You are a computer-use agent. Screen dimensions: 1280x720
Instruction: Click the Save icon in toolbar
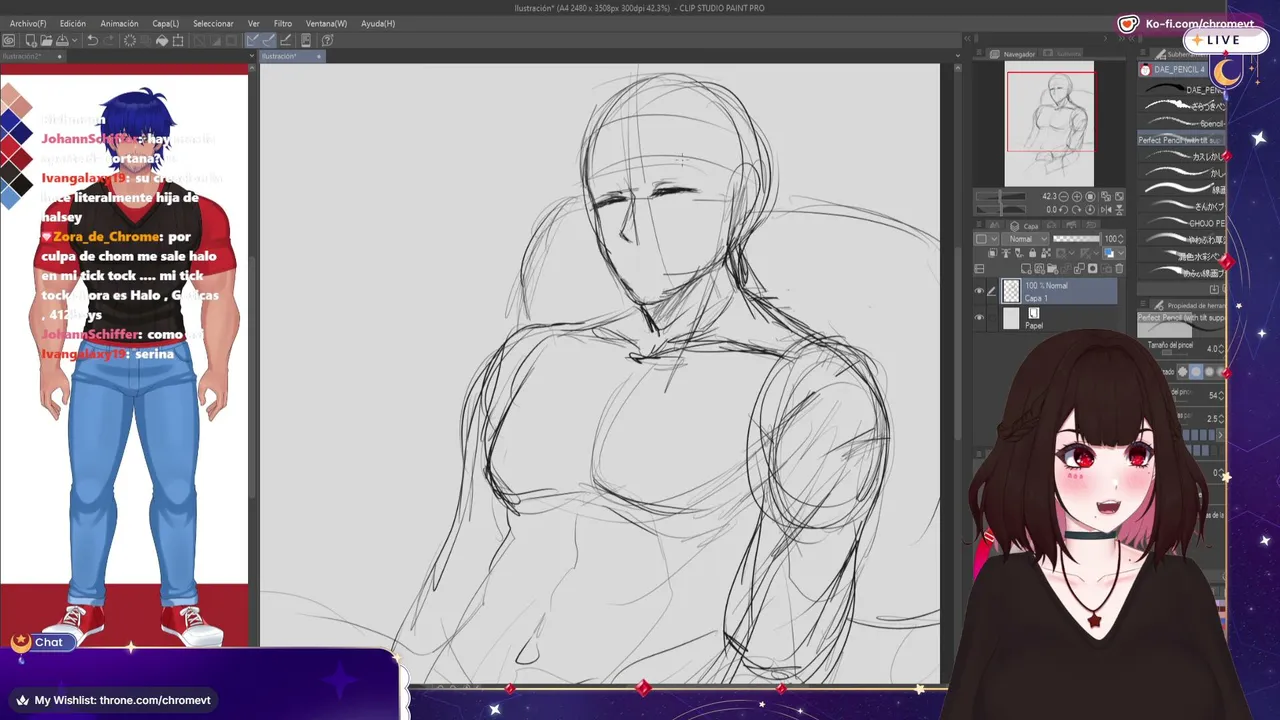click(x=62, y=40)
